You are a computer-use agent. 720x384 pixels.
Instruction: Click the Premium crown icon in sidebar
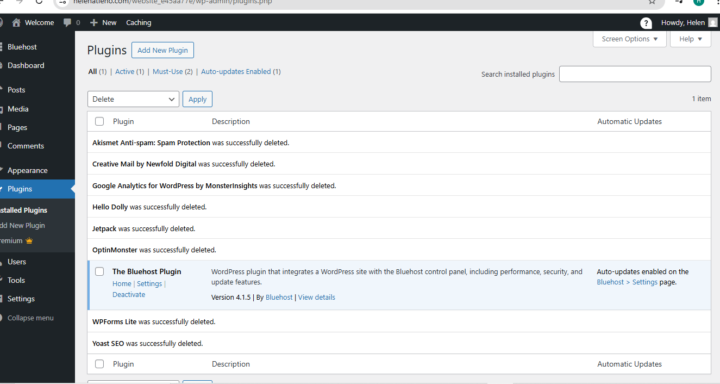pos(29,241)
